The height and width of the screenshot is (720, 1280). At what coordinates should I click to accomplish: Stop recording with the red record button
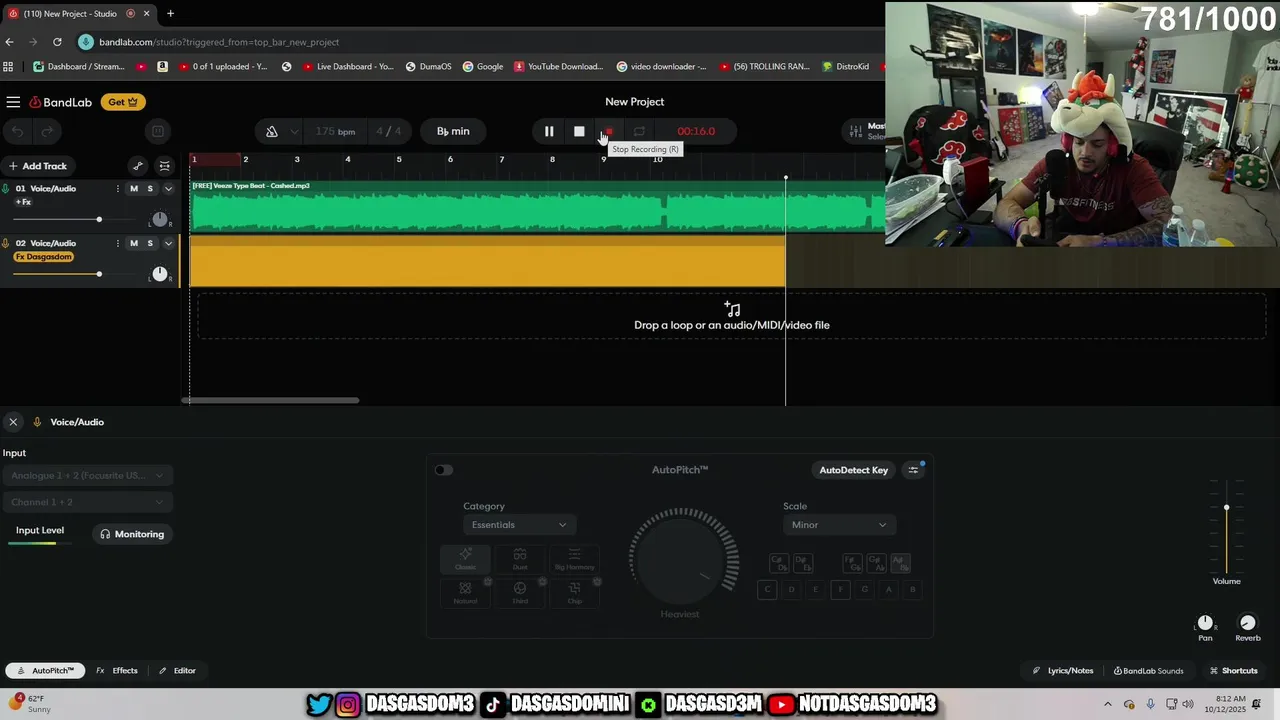pos(609,131)
